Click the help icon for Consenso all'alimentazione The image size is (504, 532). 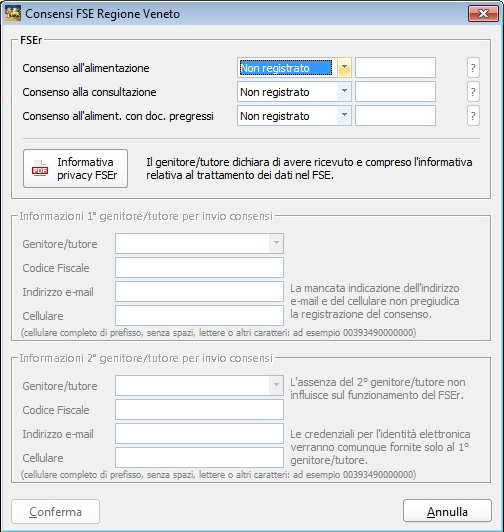(473, 68)
